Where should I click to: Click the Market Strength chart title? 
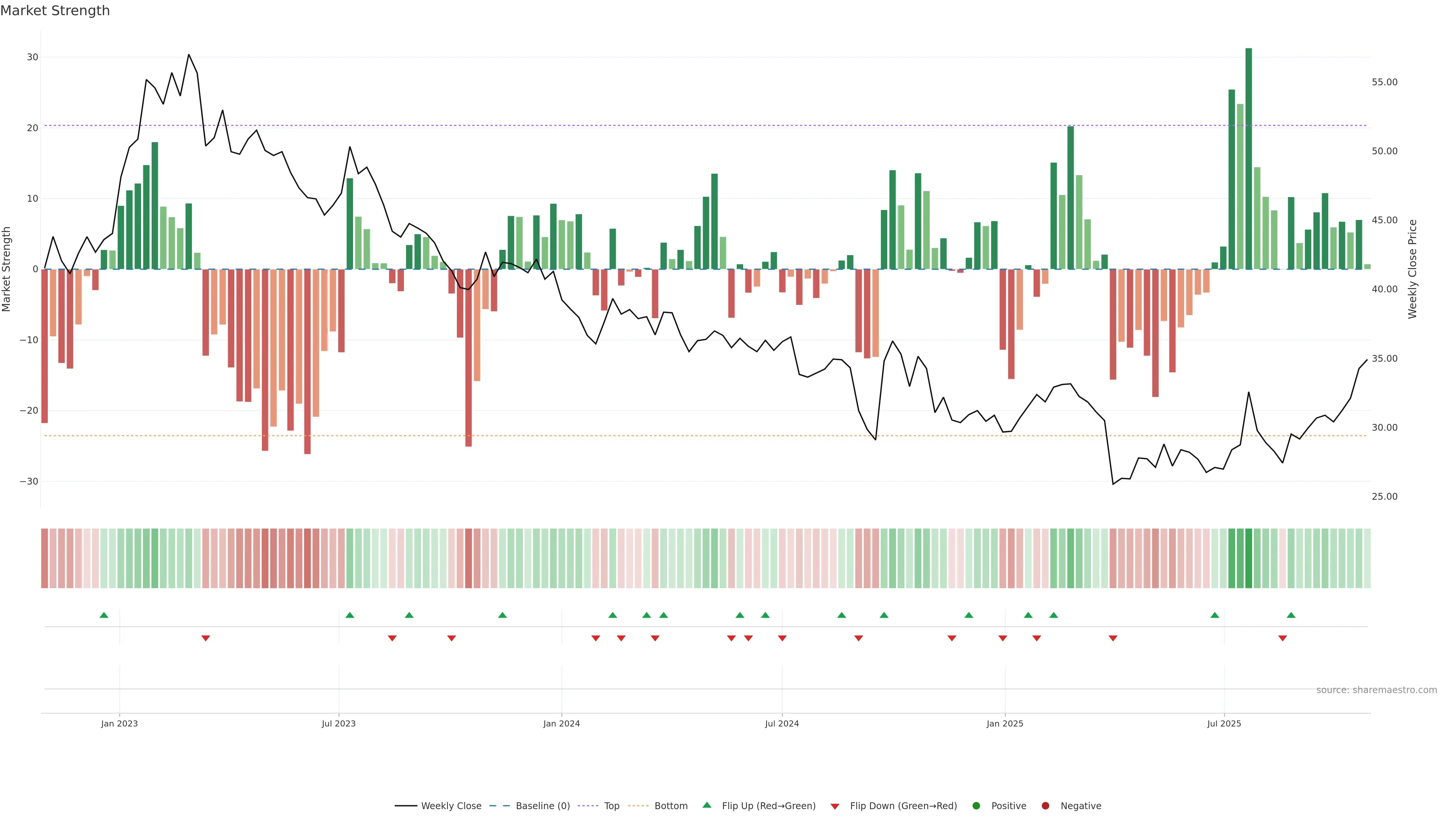click(55, 11)
